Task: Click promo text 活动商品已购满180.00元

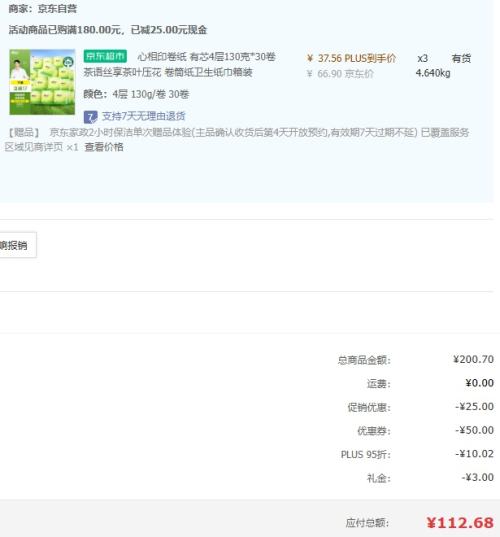Action: 65,30
